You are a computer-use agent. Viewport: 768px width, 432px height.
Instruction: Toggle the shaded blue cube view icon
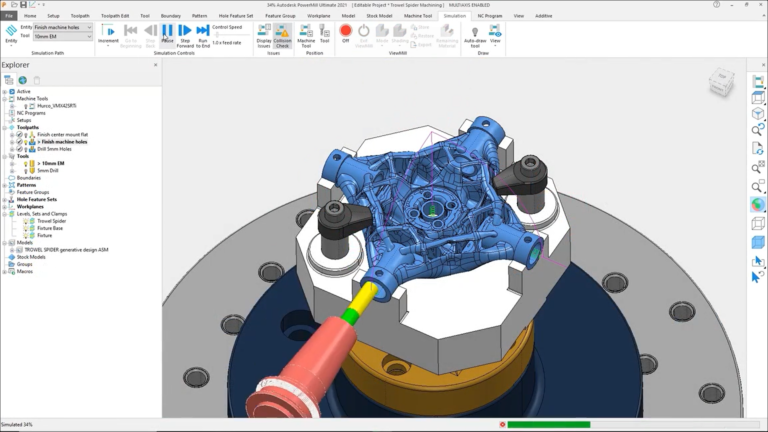pyautogui.click(x=758, y=242)
